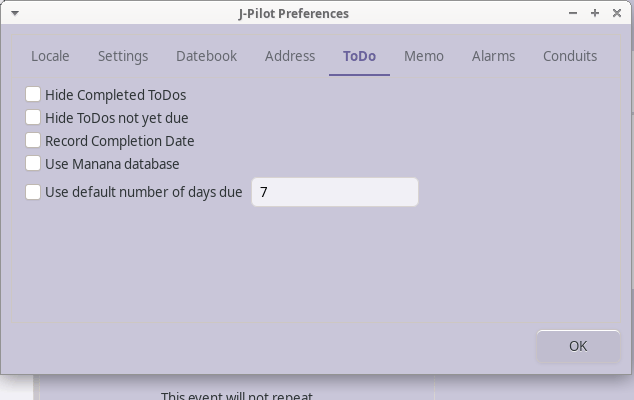The width and height of the screenshot is (634, 400).
Task: Check Hide ToDos not yet due
Action: pos(33,117)
